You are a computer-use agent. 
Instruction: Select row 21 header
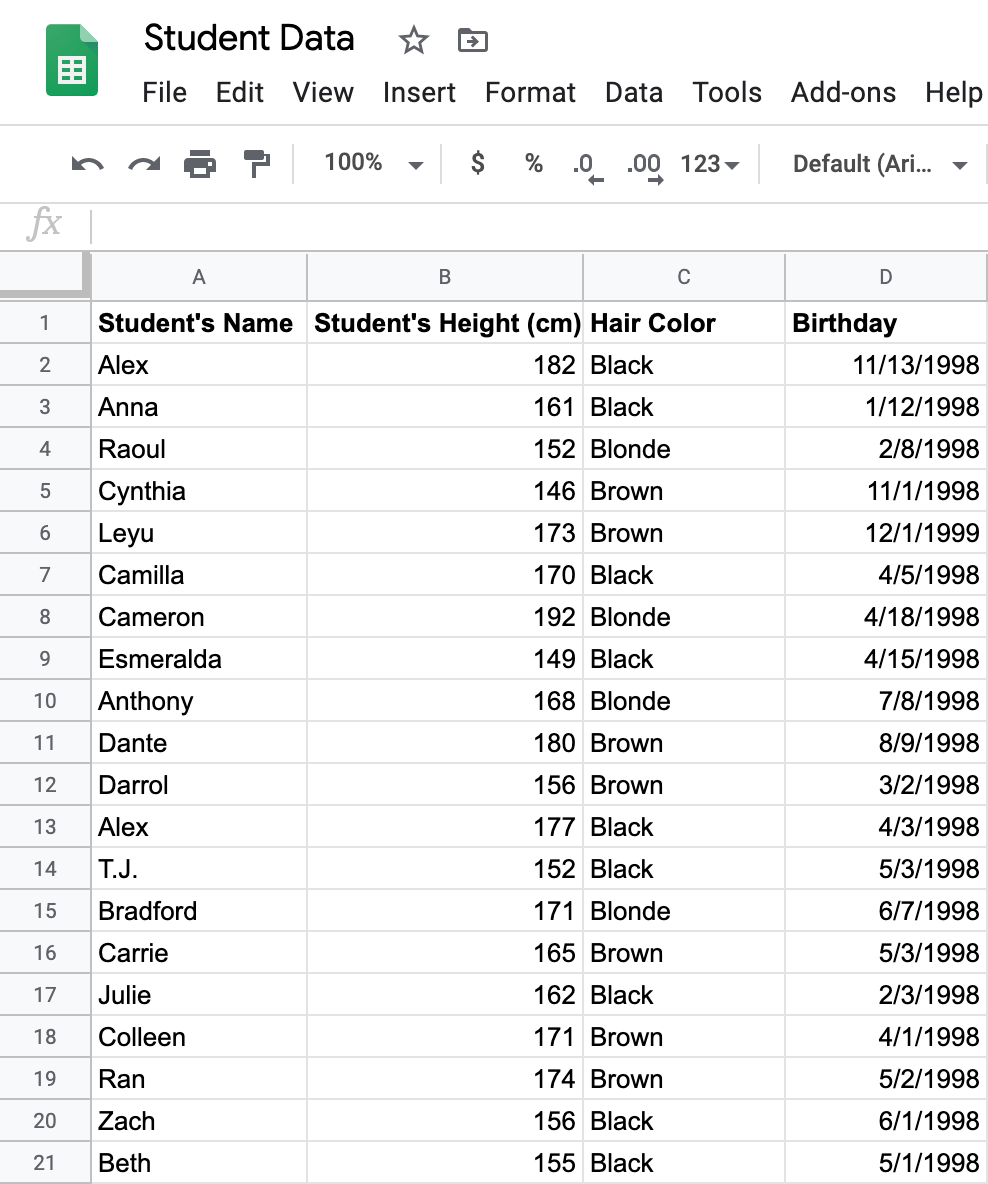click(45, 1163)
